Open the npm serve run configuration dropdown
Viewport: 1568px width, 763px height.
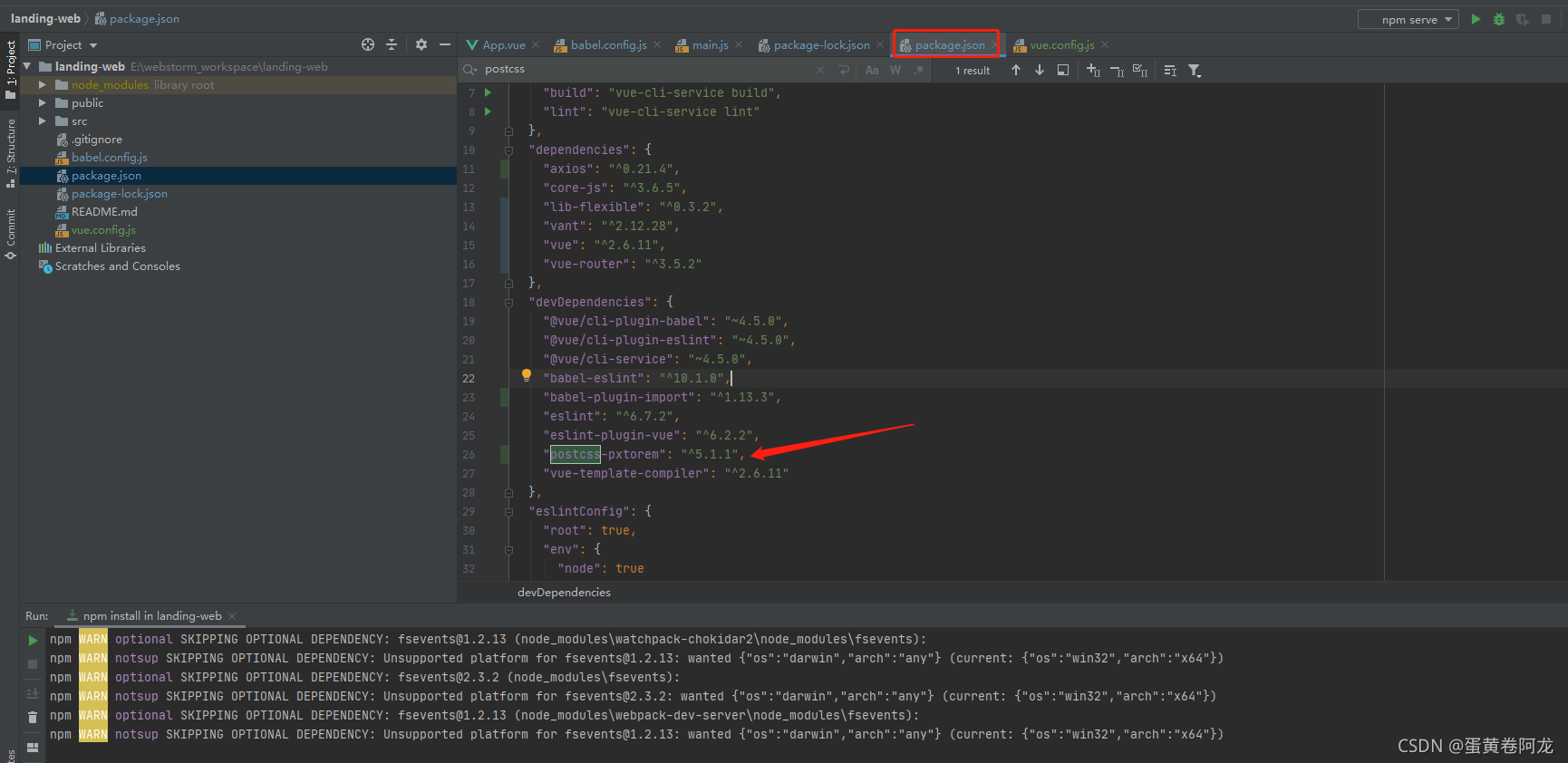point(1408,20)
